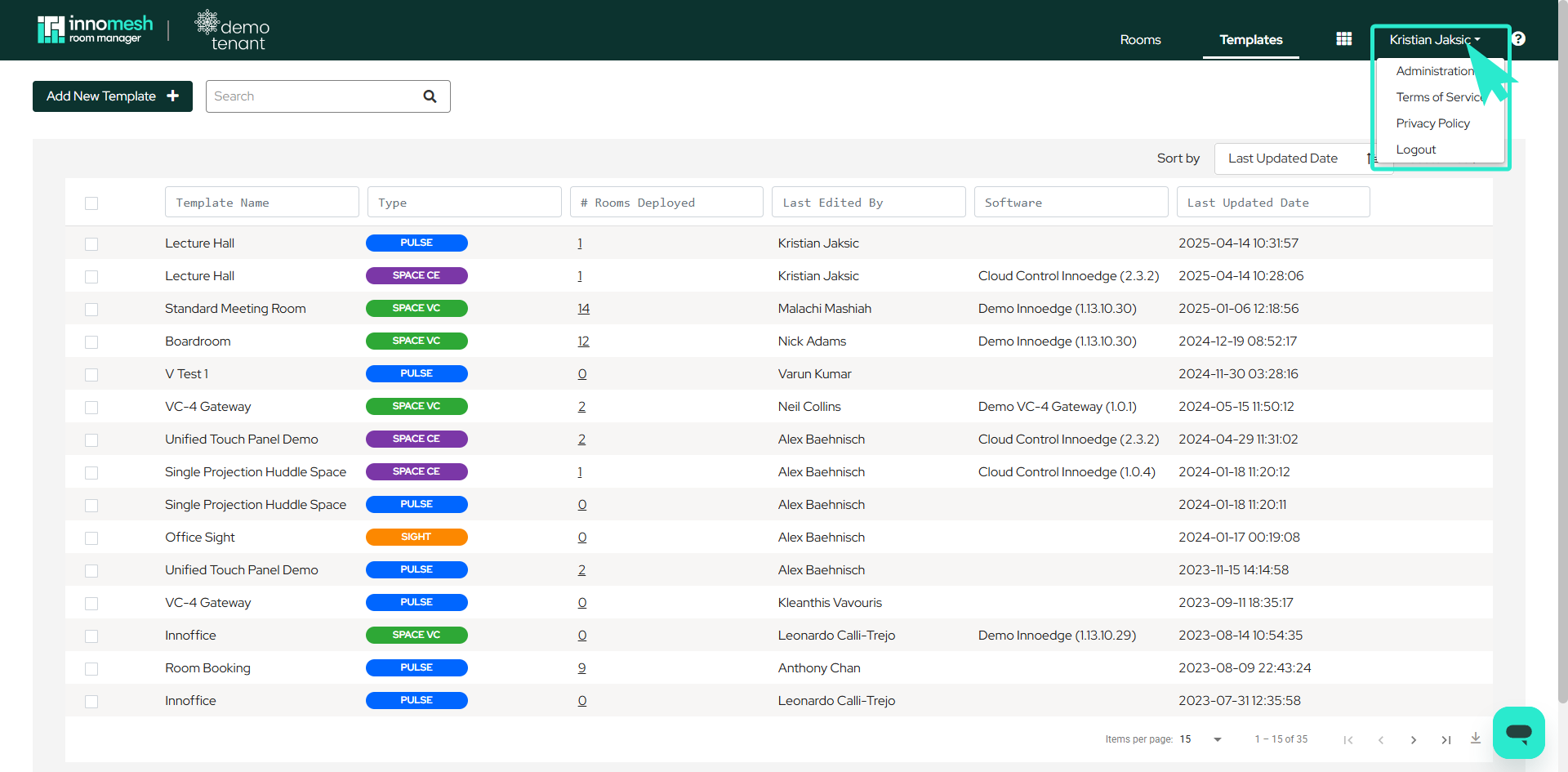Viewport: 1568px width, 772px height.
Task: Go to next page of templates
Action: 1413,739
